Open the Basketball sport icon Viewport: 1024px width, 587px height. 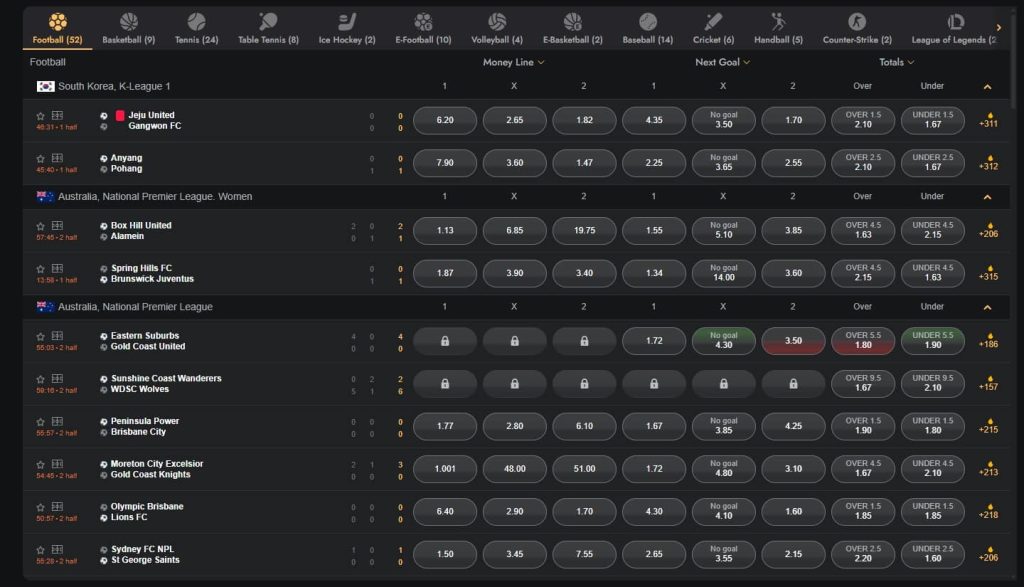click(x=129, y=22)
